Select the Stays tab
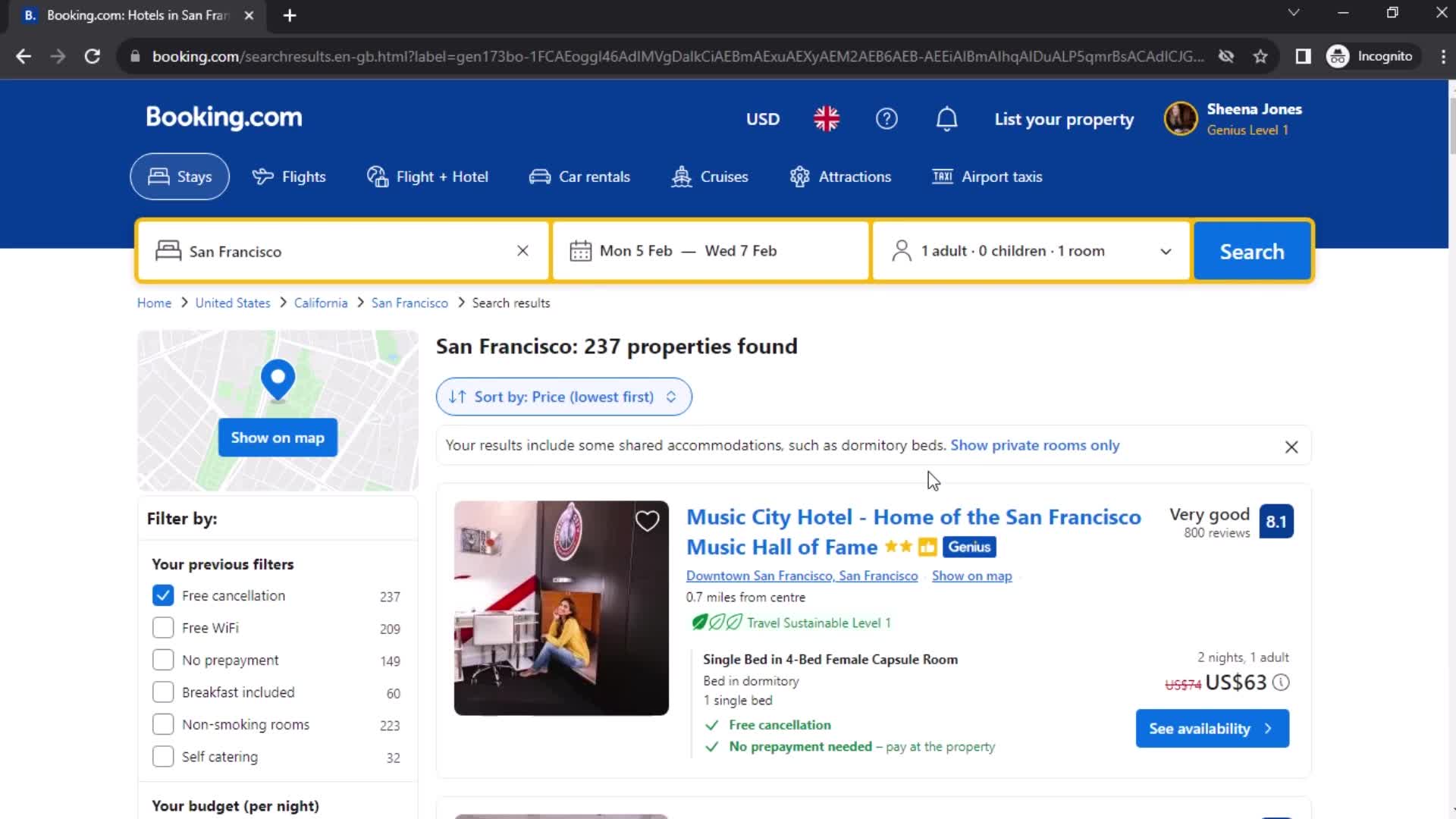 [180, 177]
